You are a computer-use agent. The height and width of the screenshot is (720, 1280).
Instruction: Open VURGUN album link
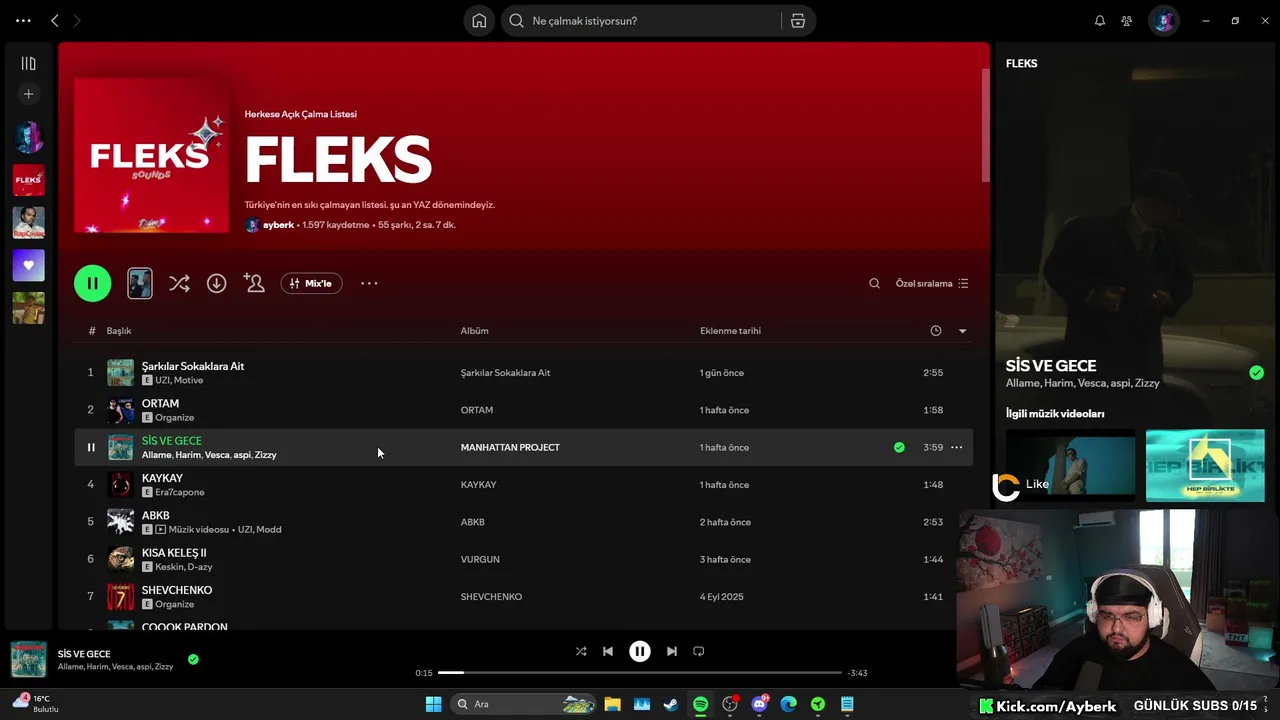(480, 559)
